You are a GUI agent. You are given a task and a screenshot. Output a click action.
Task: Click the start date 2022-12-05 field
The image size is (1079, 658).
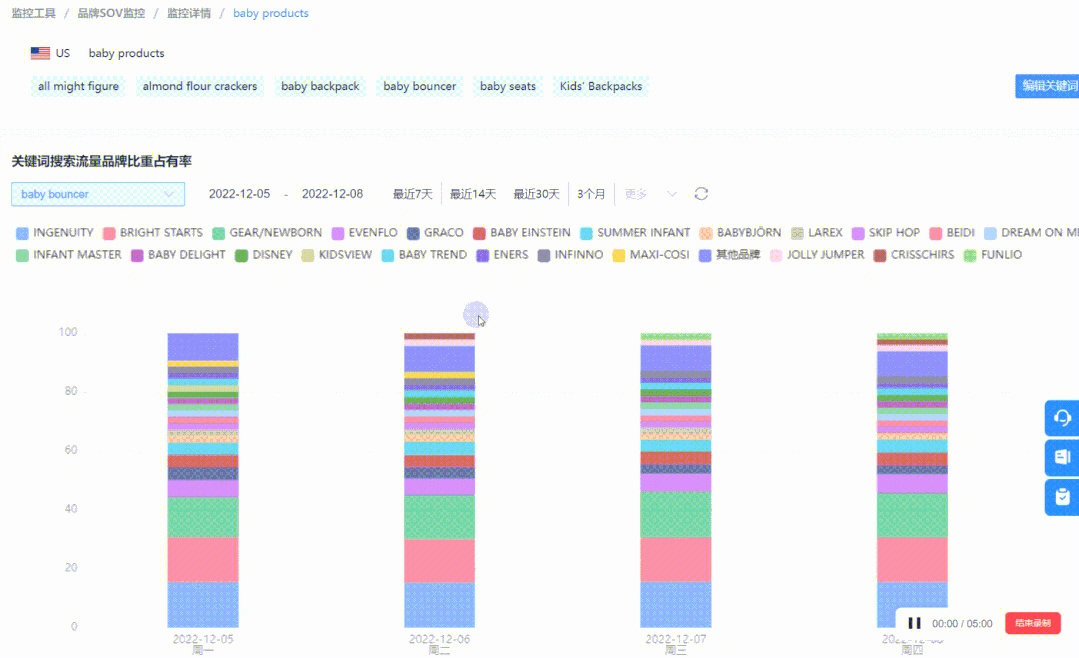[x=239, y=194]
